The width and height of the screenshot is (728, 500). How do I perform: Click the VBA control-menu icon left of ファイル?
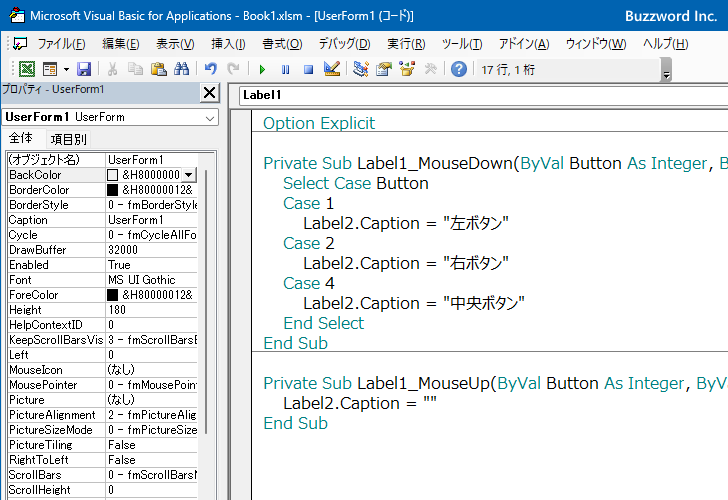click(20, 44)
